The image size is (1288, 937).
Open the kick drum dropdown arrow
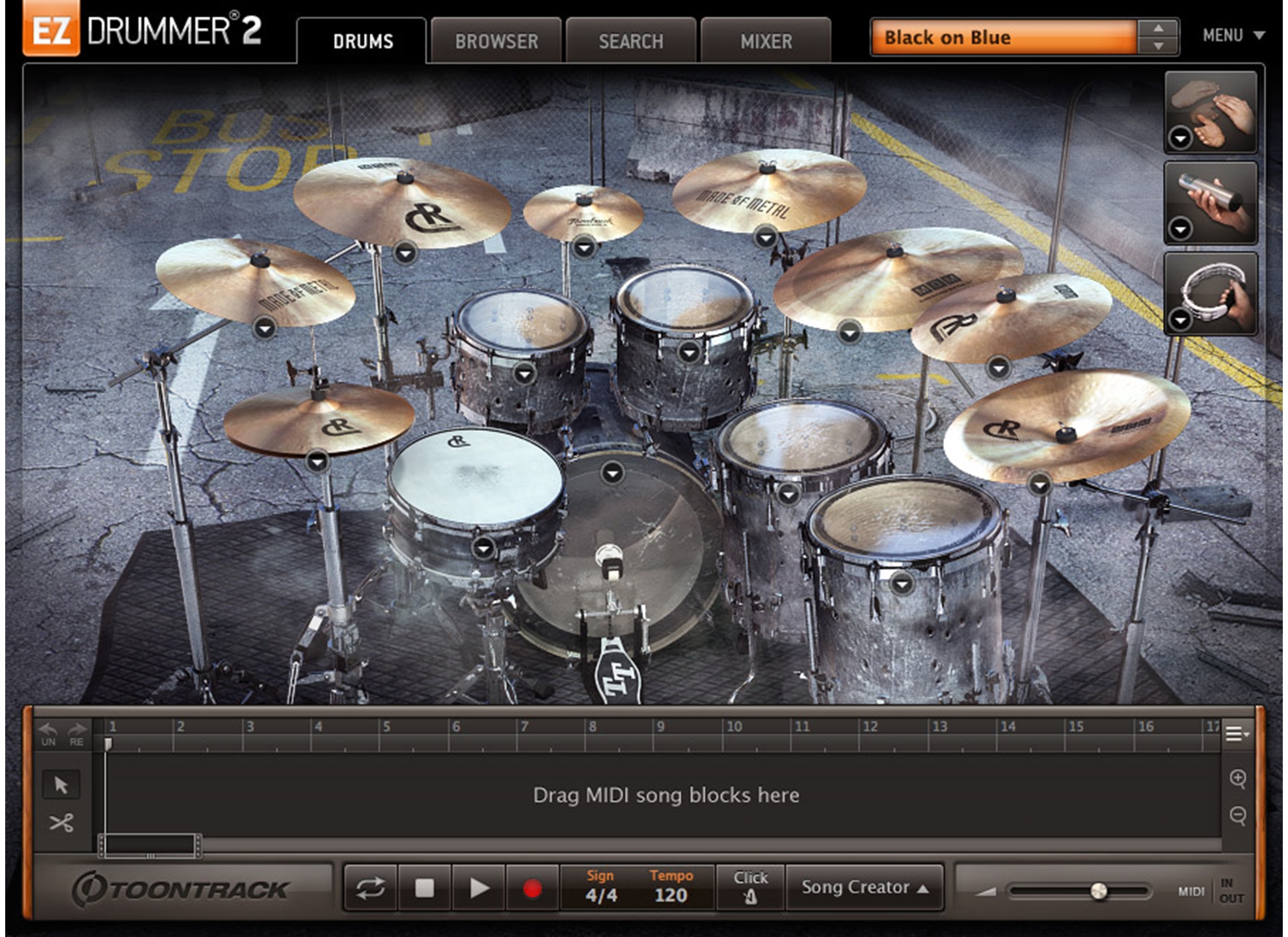pos(612,473)
